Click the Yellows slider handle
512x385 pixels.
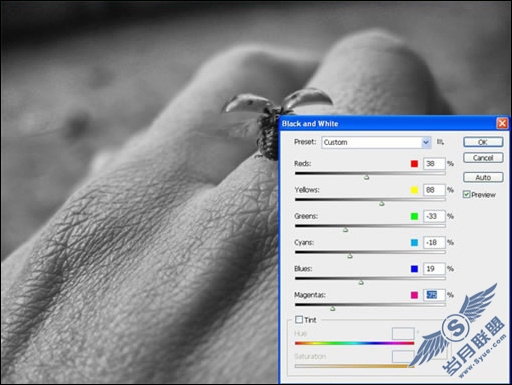pyautogui.click(x=382, y=203)
